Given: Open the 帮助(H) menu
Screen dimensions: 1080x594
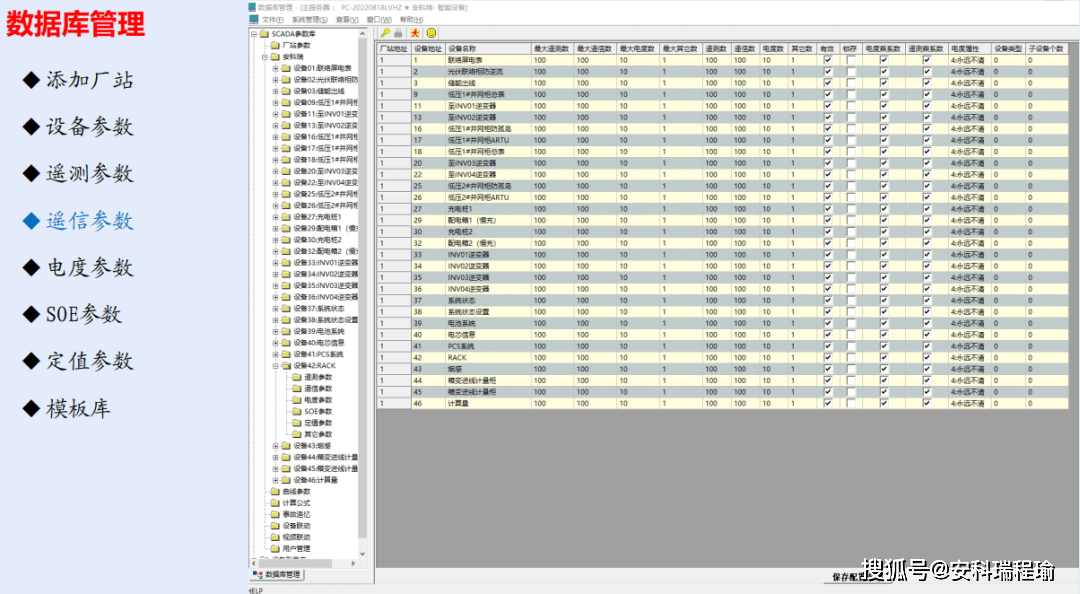Looking at the screenshot, I should click(x=411, y=20).
